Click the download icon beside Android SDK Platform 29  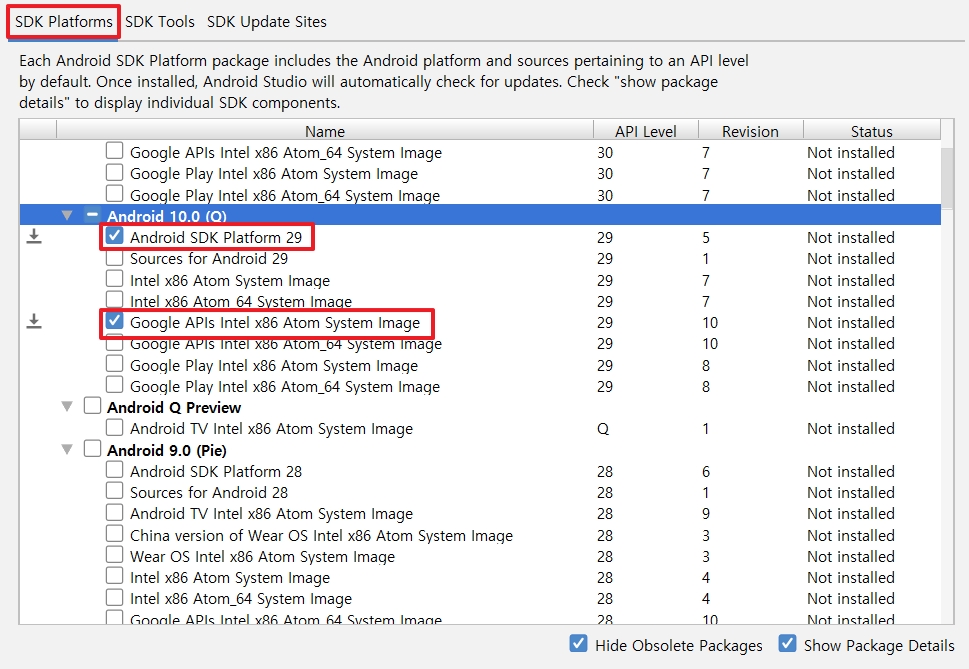[x=34, y=237]
